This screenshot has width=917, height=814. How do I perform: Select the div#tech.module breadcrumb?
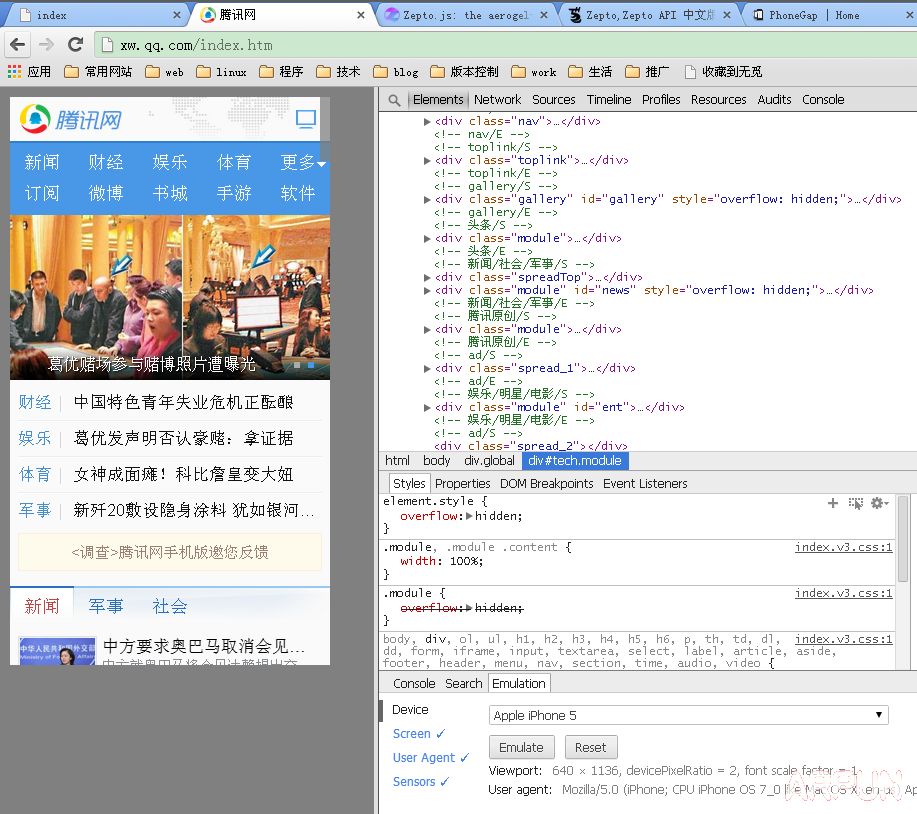coord(574,460)
